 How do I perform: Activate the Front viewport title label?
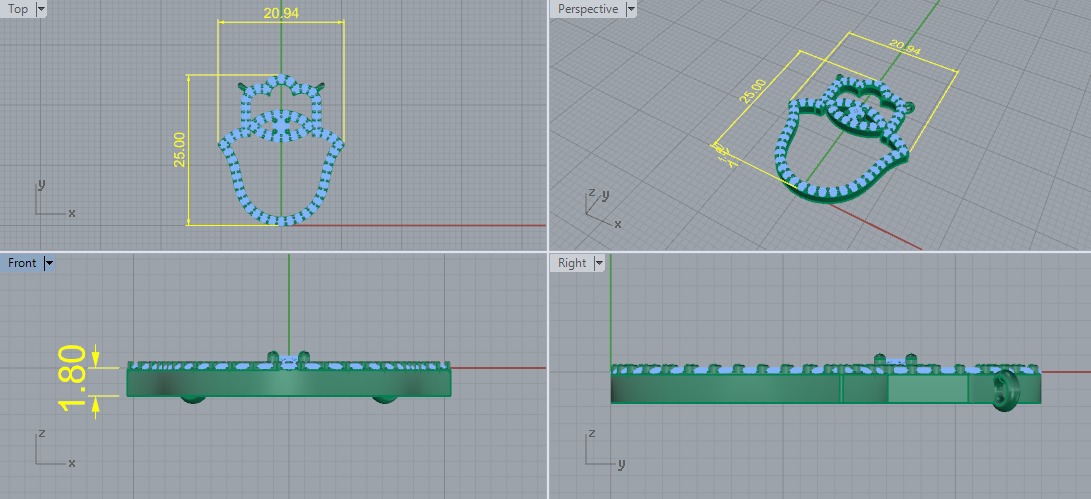22,263
